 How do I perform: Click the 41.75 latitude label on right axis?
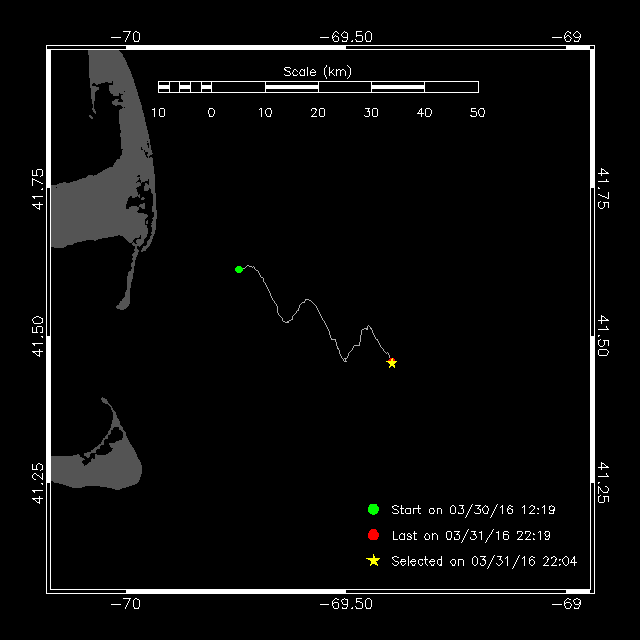[x=603, y=190]
